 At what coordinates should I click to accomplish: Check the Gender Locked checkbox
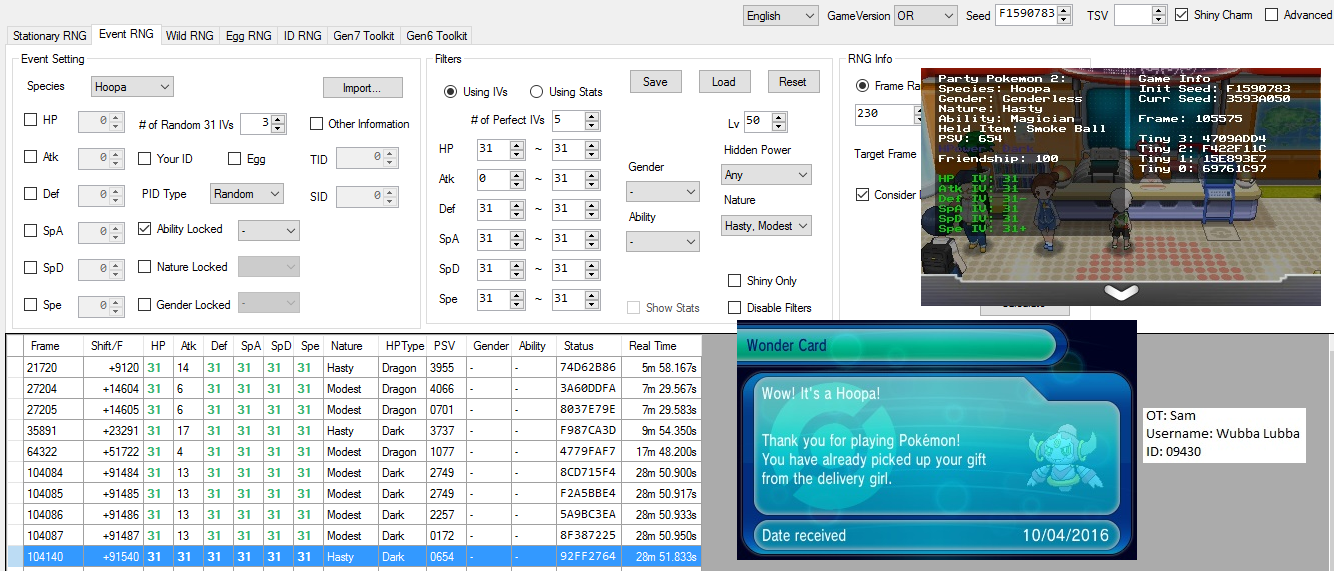[x=145, y=305]
